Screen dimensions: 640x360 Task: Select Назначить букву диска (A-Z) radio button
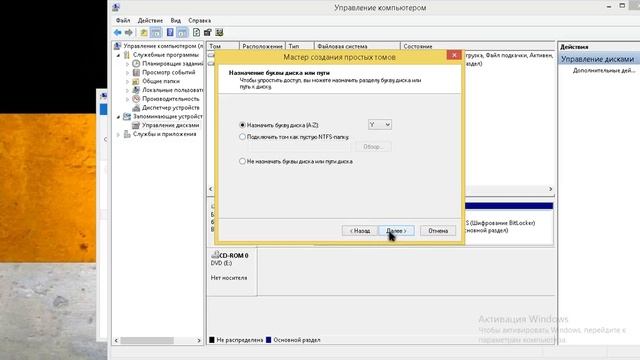pyautogui.click(x=242, y=125)
